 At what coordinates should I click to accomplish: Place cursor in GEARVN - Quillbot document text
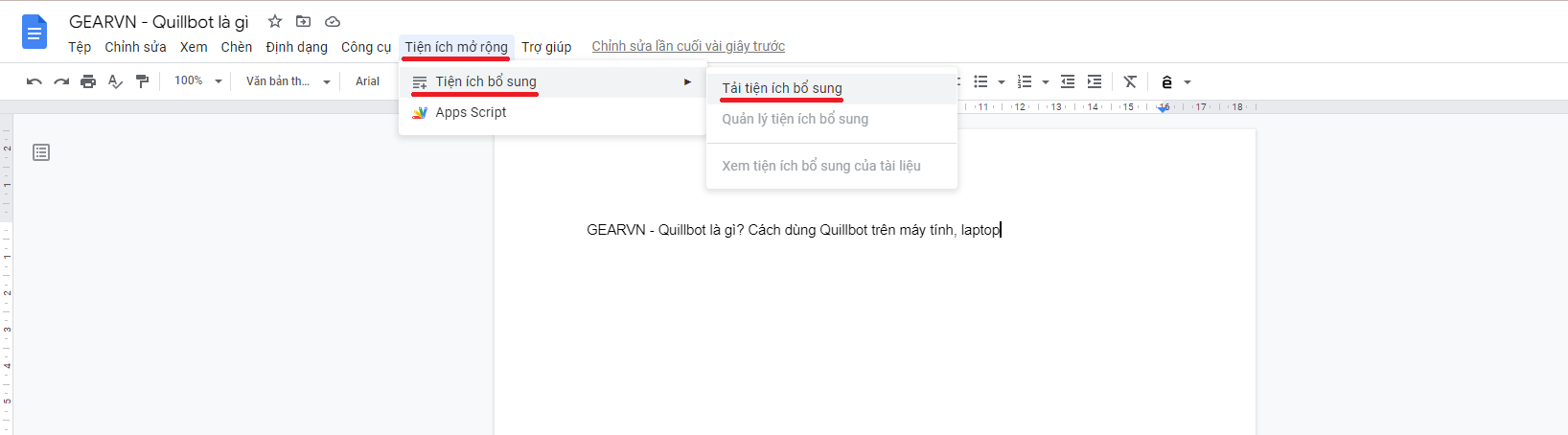pos(794,230)
